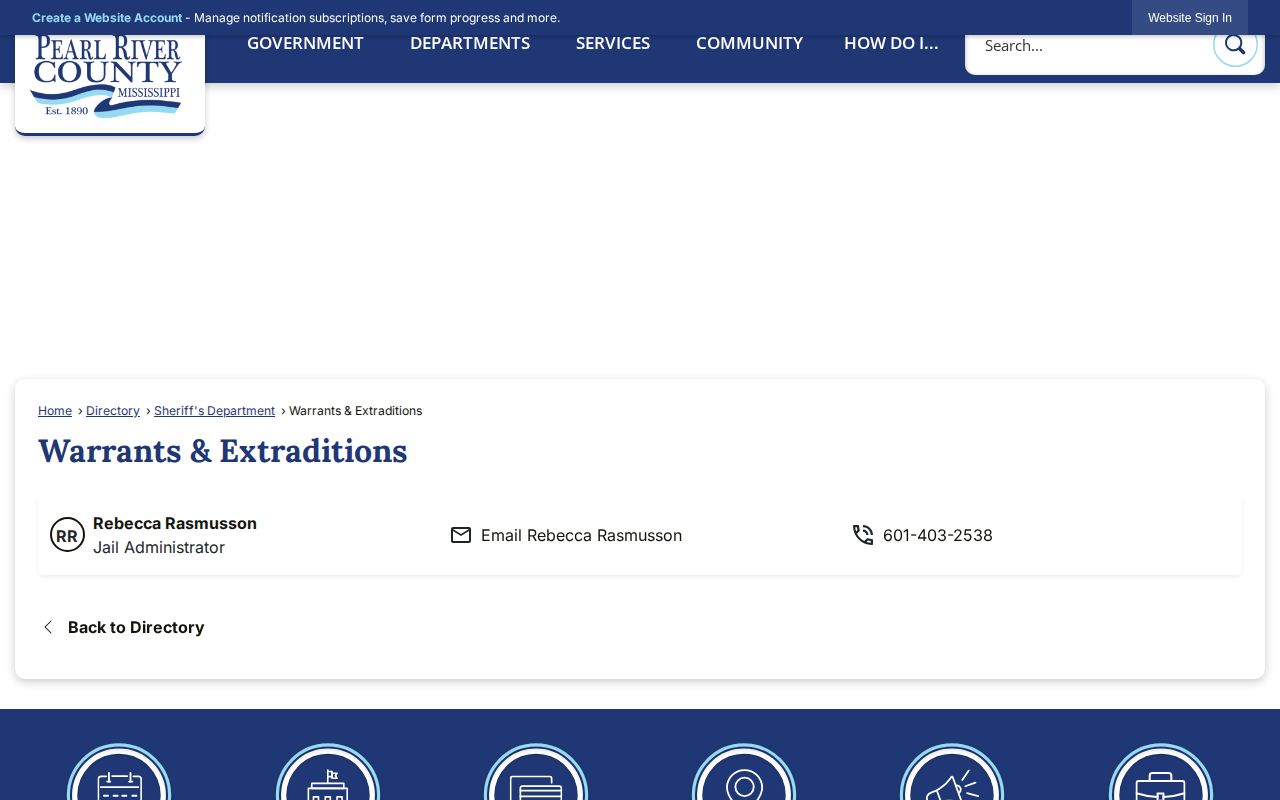Open the briefcase icon in the footer
This screenshot has width=1280, height=800.
tap(1161, 772)
